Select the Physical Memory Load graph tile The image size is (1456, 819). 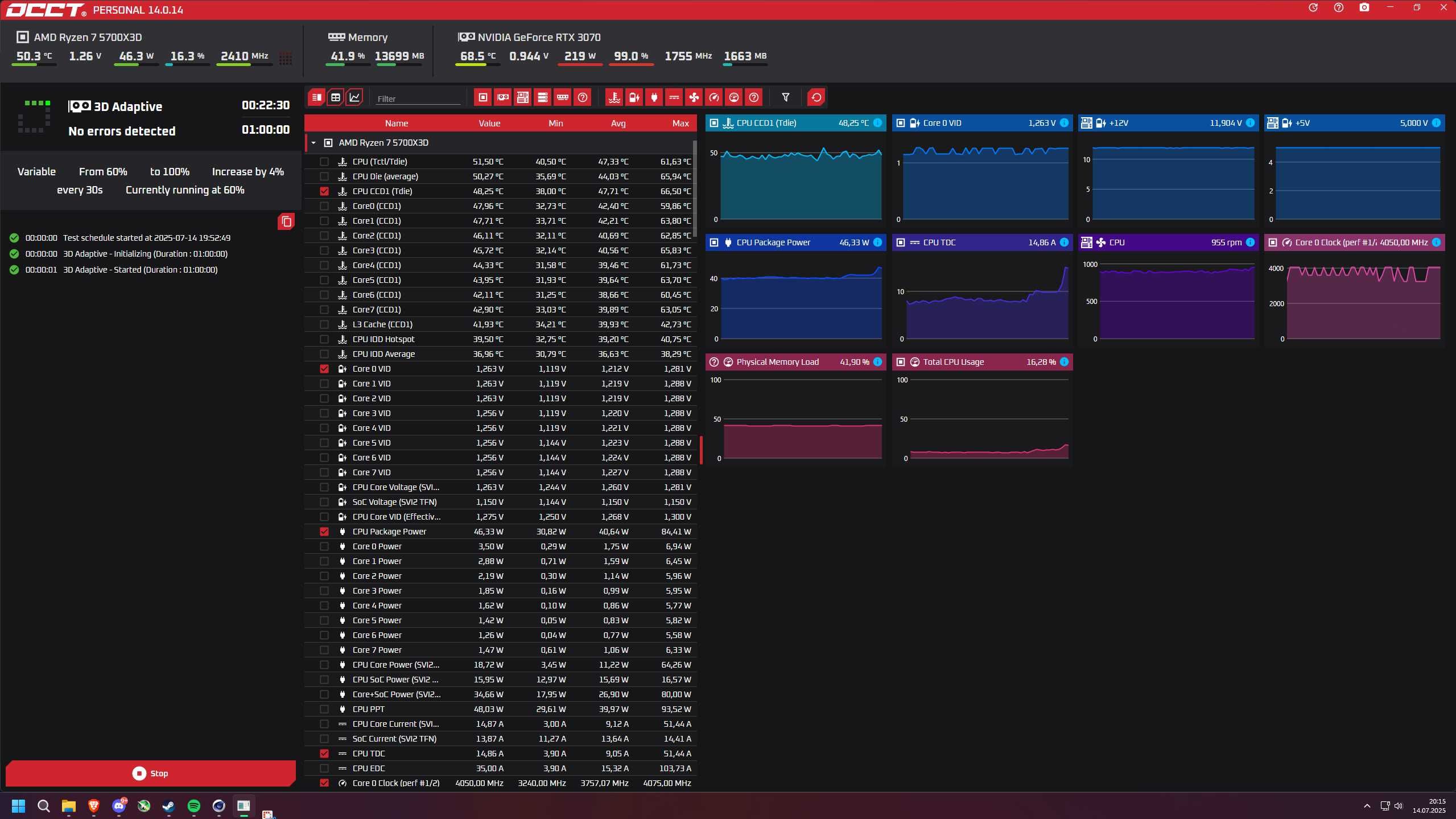(795, 409)
